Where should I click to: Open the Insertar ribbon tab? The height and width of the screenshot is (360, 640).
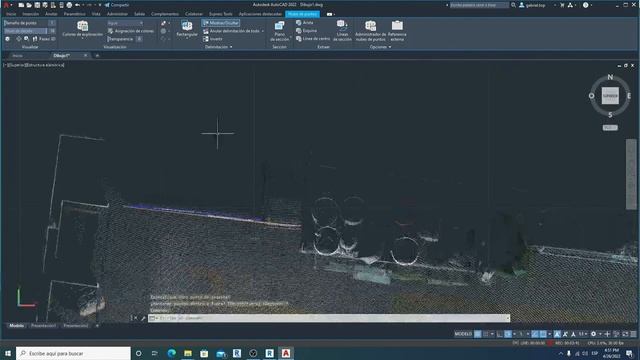pos(31,14)
